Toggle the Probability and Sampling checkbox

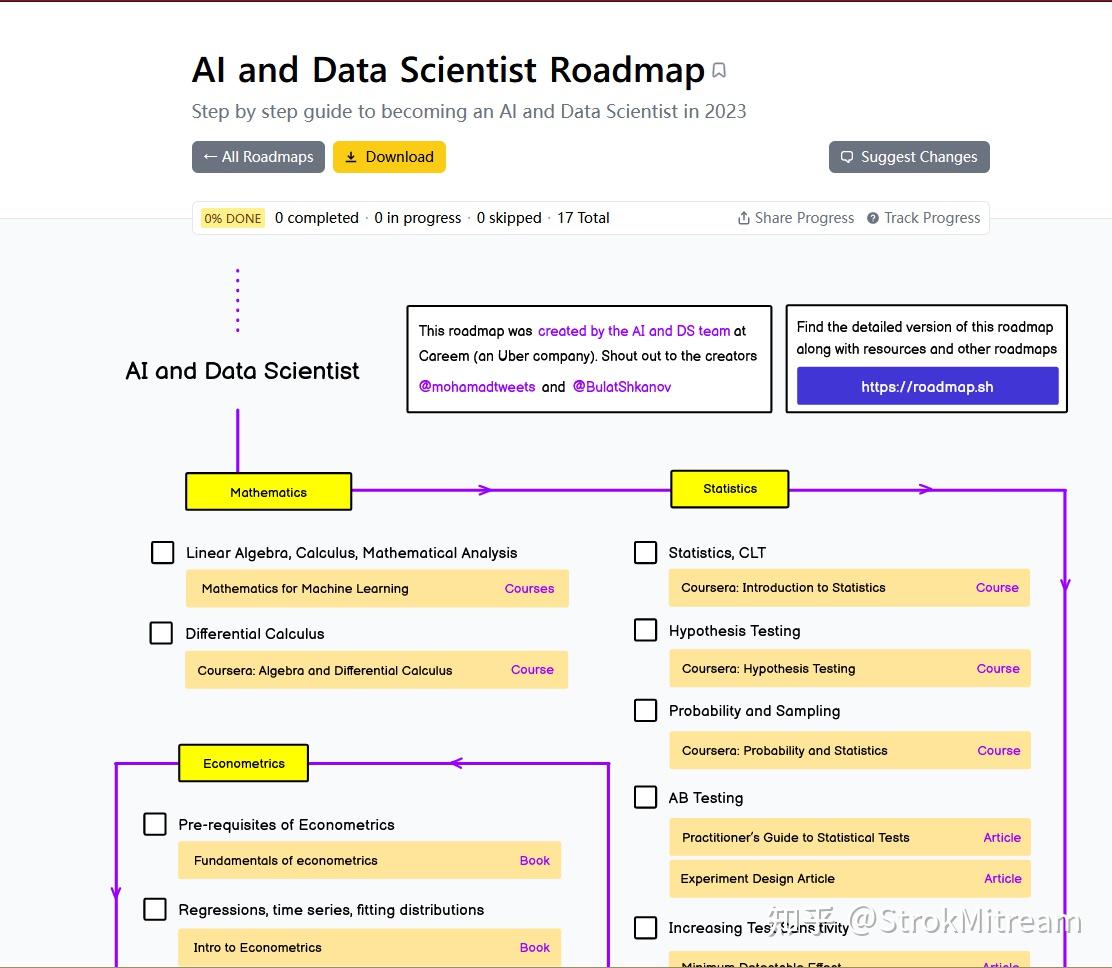tap(646, 710)
